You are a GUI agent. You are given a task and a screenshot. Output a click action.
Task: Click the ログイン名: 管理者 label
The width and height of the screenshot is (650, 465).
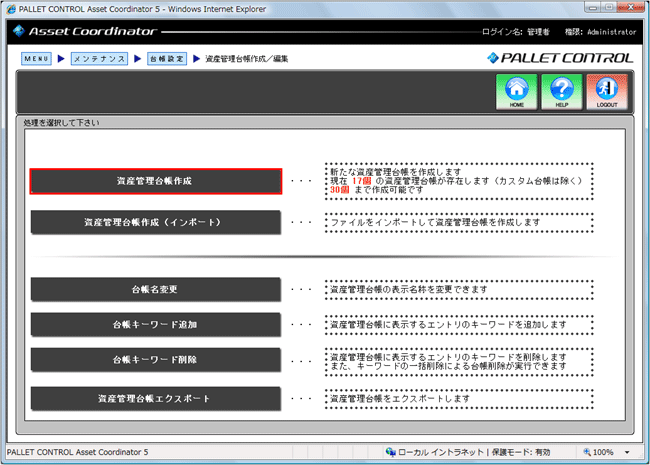(x=516, y=32)
